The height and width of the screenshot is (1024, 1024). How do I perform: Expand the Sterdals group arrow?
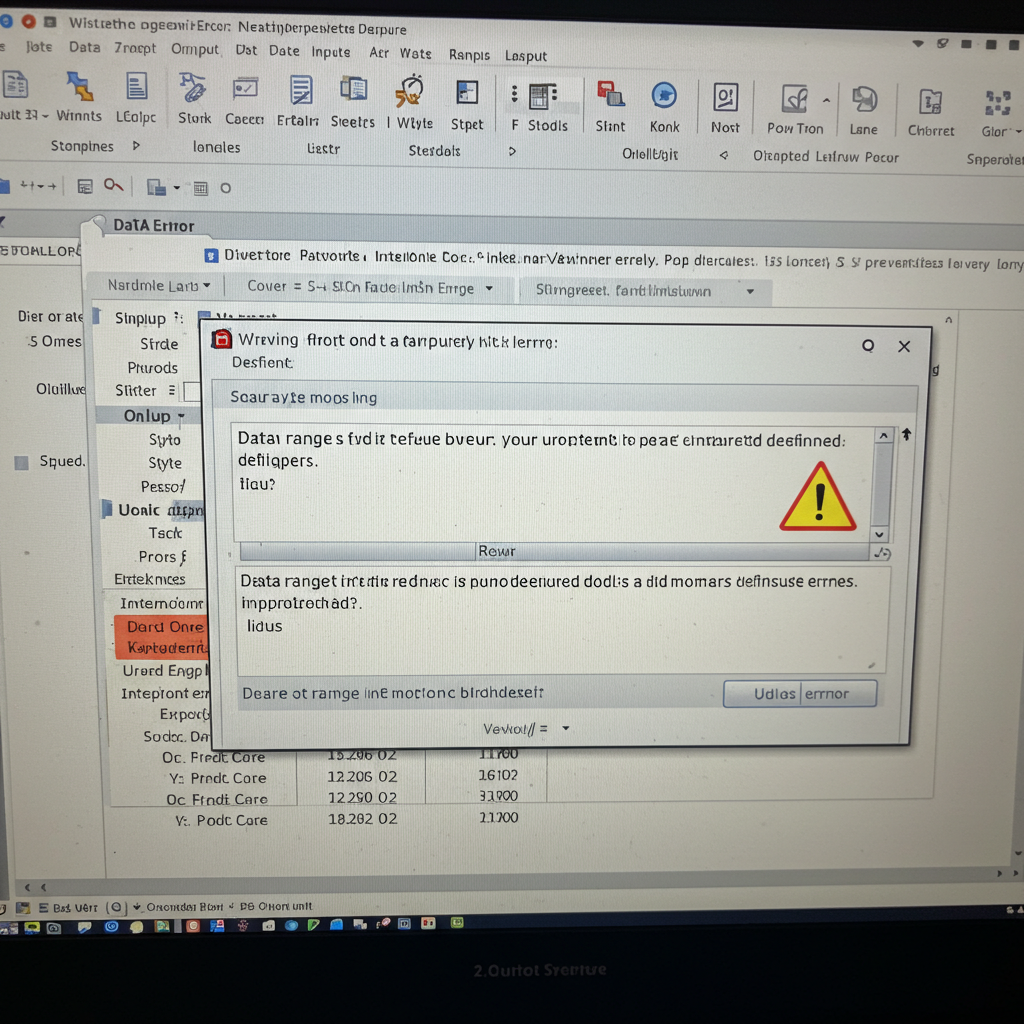point(512,152)
